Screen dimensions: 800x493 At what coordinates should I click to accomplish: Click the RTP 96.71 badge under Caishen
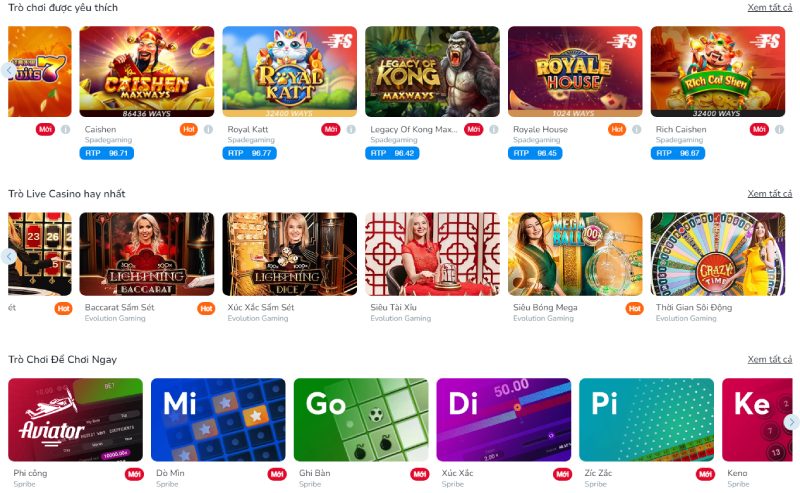(x=107, y=153)
